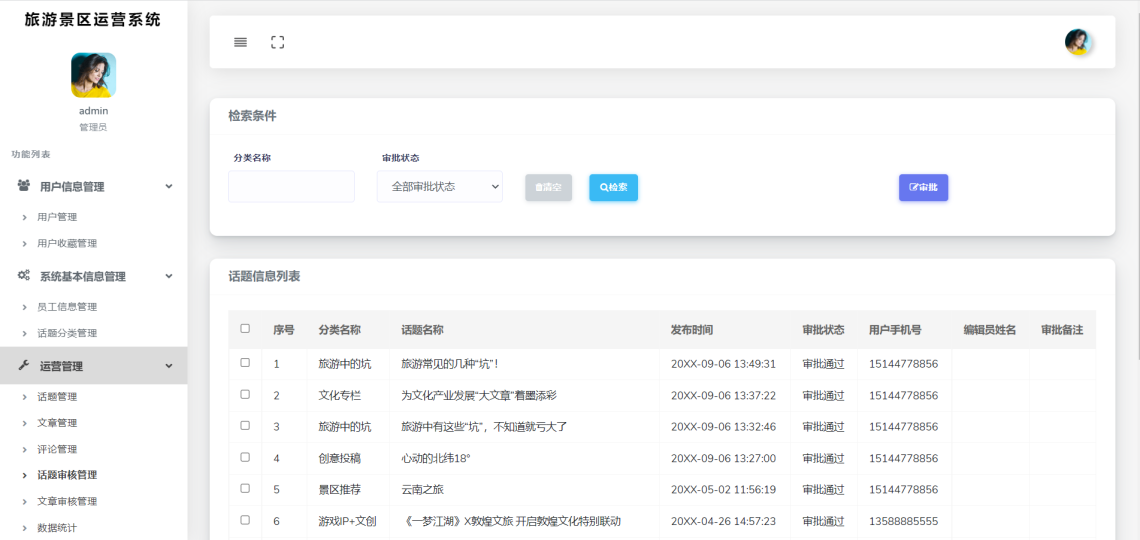Viewport: 1140px width, 540px height.
Task: Check the row 1 旅游常见的几种"坑" checkbox
Action: pos(245,362)
